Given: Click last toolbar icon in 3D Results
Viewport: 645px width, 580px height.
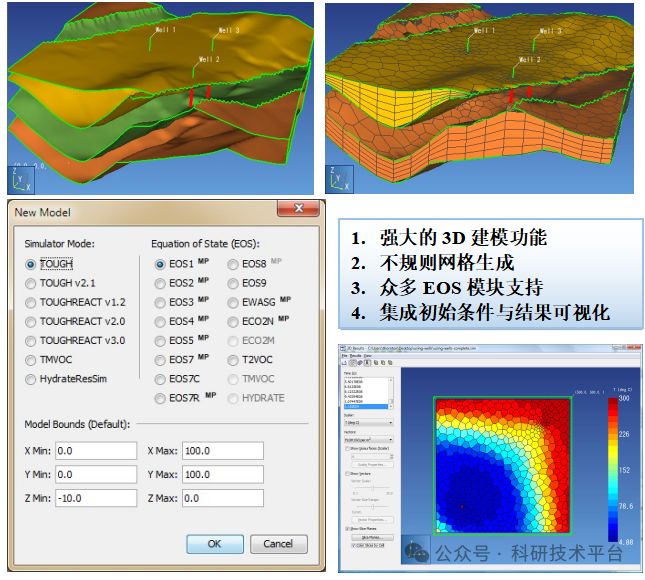Looking at the screenshot, I should (x=390, y=363).
